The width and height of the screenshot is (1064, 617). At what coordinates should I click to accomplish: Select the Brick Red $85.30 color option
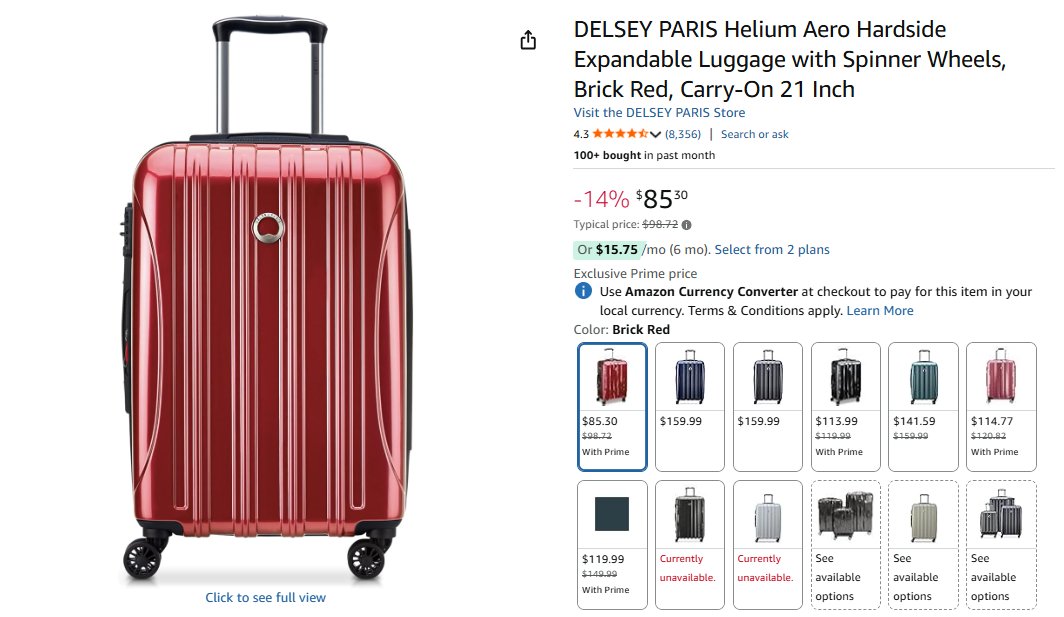click(x=612, y=407)
